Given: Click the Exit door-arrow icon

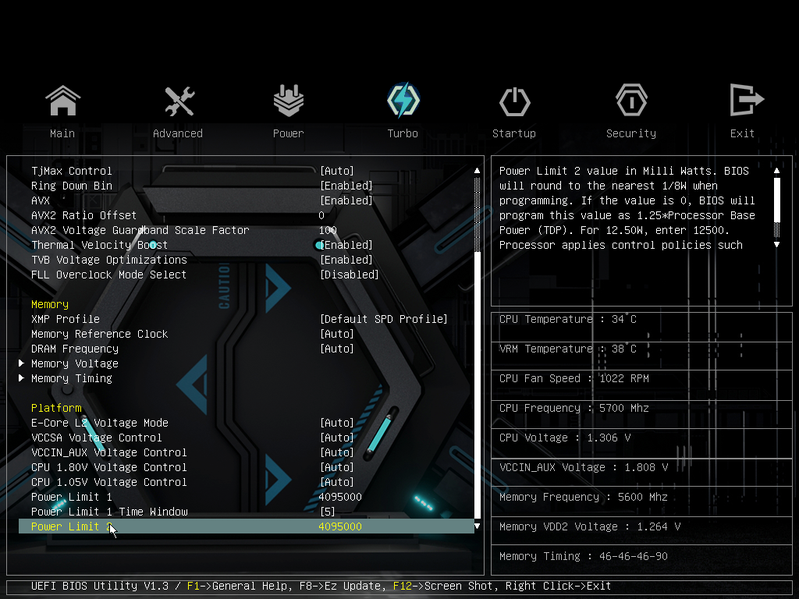Looking at the screenshot, I should pos(746,100).
